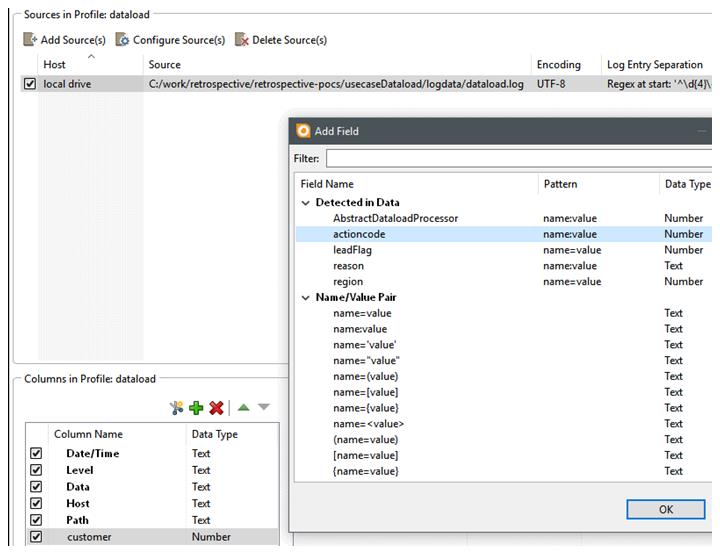Select the leadFlag field row
720x554 pixels.
pos(504,250)
